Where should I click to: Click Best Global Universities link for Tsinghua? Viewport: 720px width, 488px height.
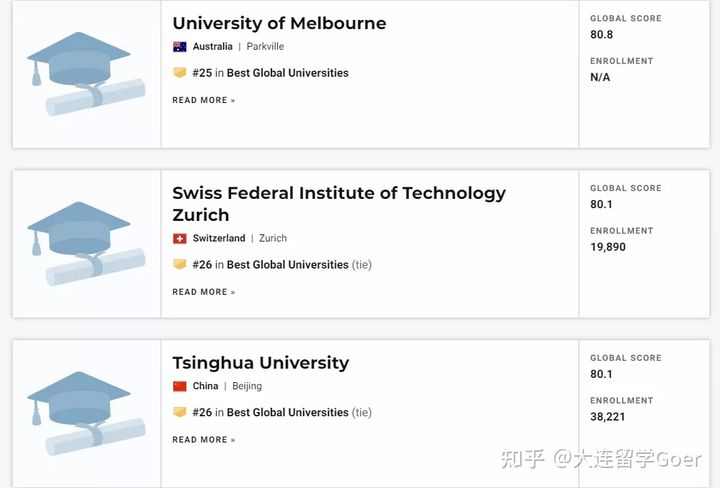[x=287, y=412]
